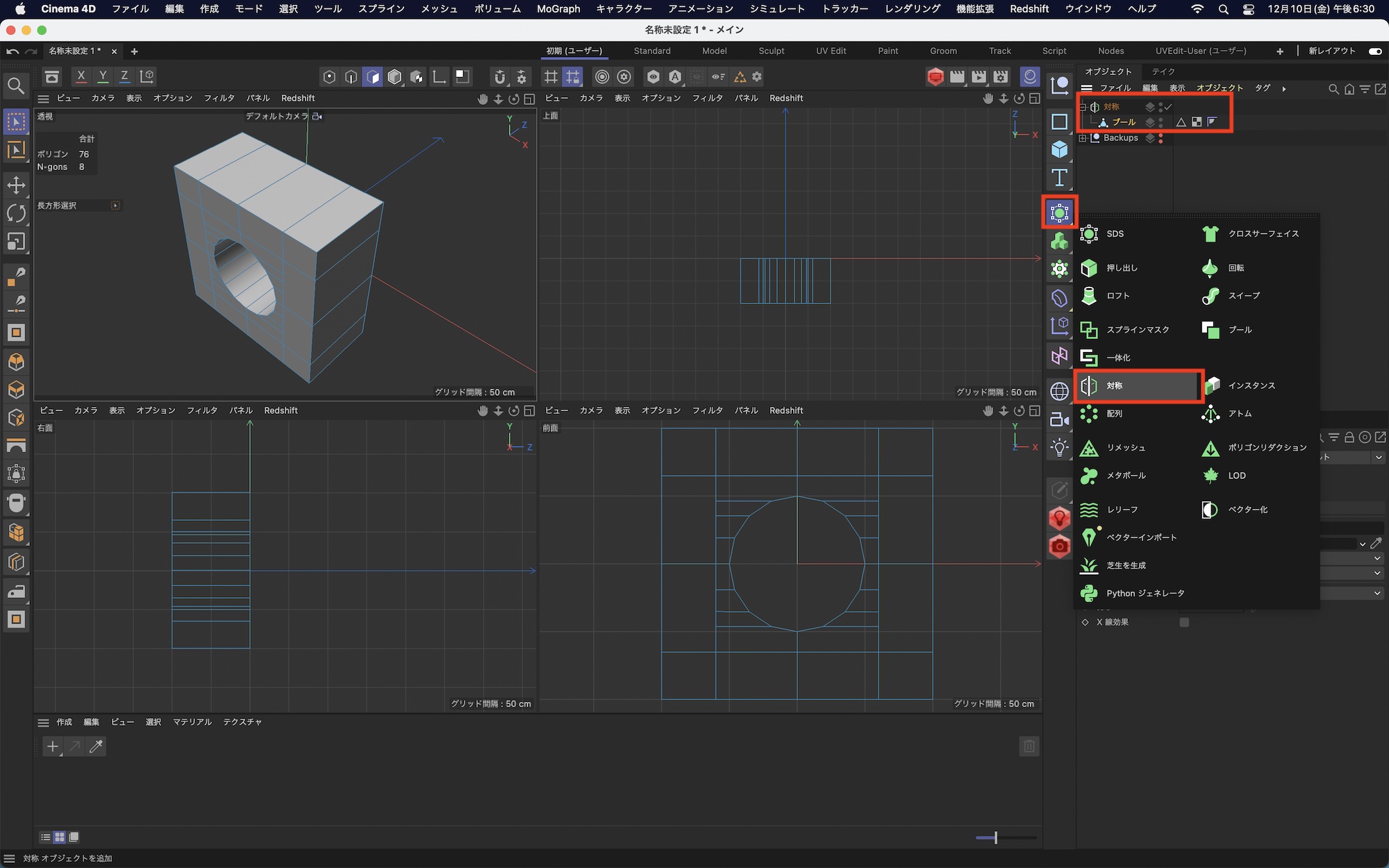This screenshot has width=1389, height=868.
Task: Select the SDS generator icon
Action: click(1089, 234)
